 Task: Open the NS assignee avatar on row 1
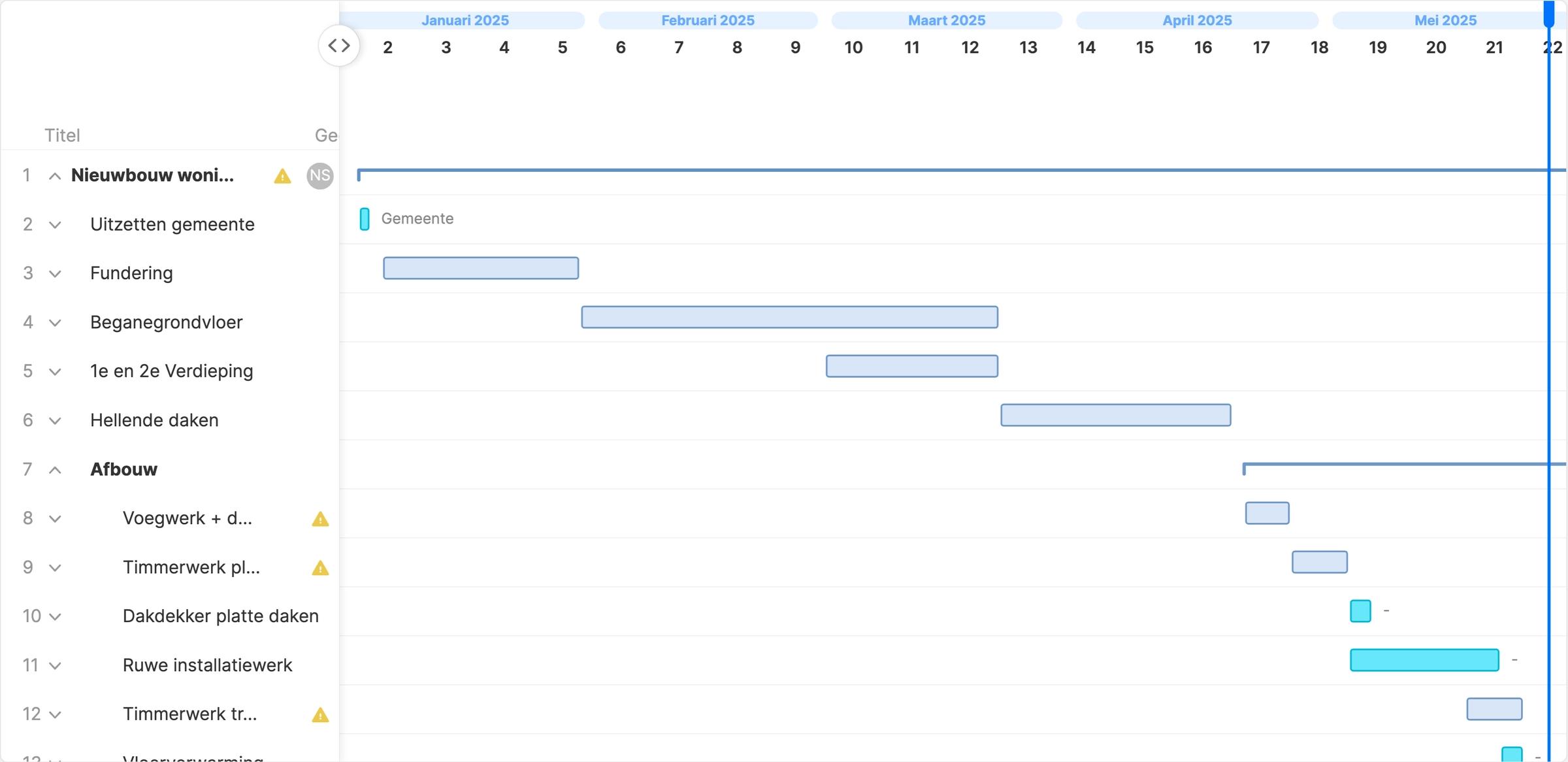tap(319, 176)
